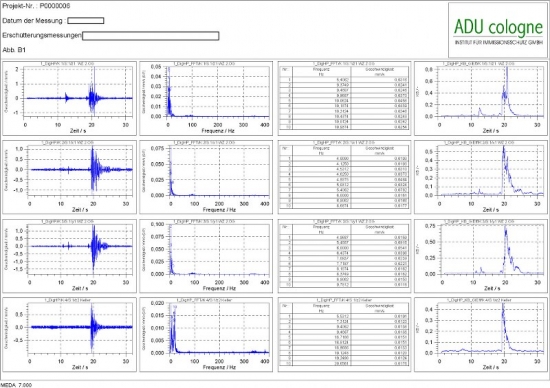The width and height of the screenshot is (550, 388).
Task: Open the time signal chart scaled -0,5 to 0,5
Action: 69,335
